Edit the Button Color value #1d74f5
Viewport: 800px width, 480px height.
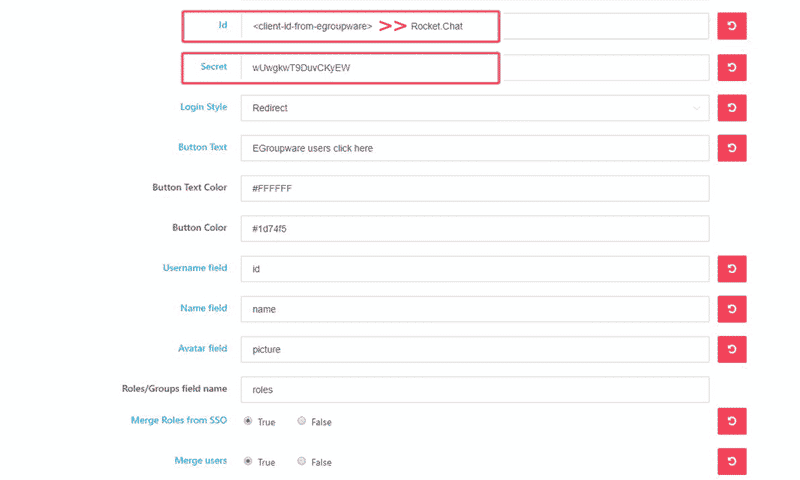coord(475,229)
